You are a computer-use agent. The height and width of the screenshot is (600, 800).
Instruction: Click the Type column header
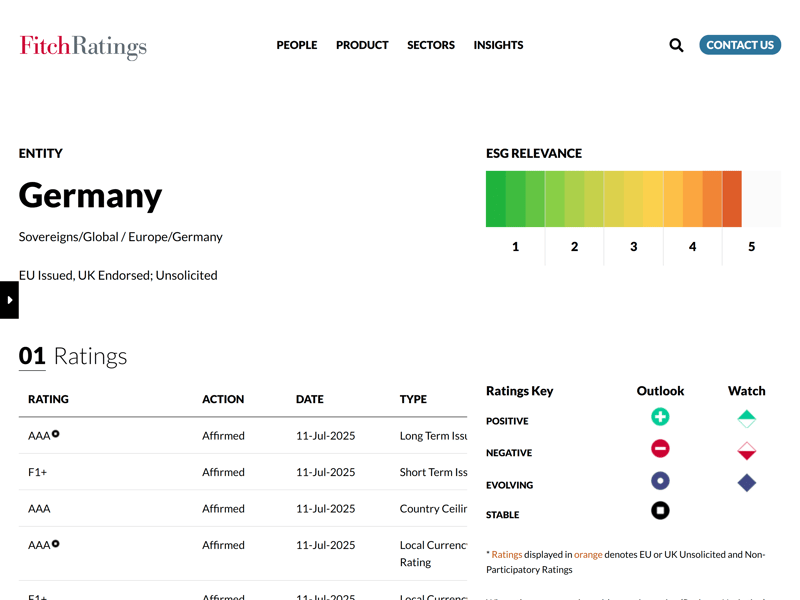[413, 399]
